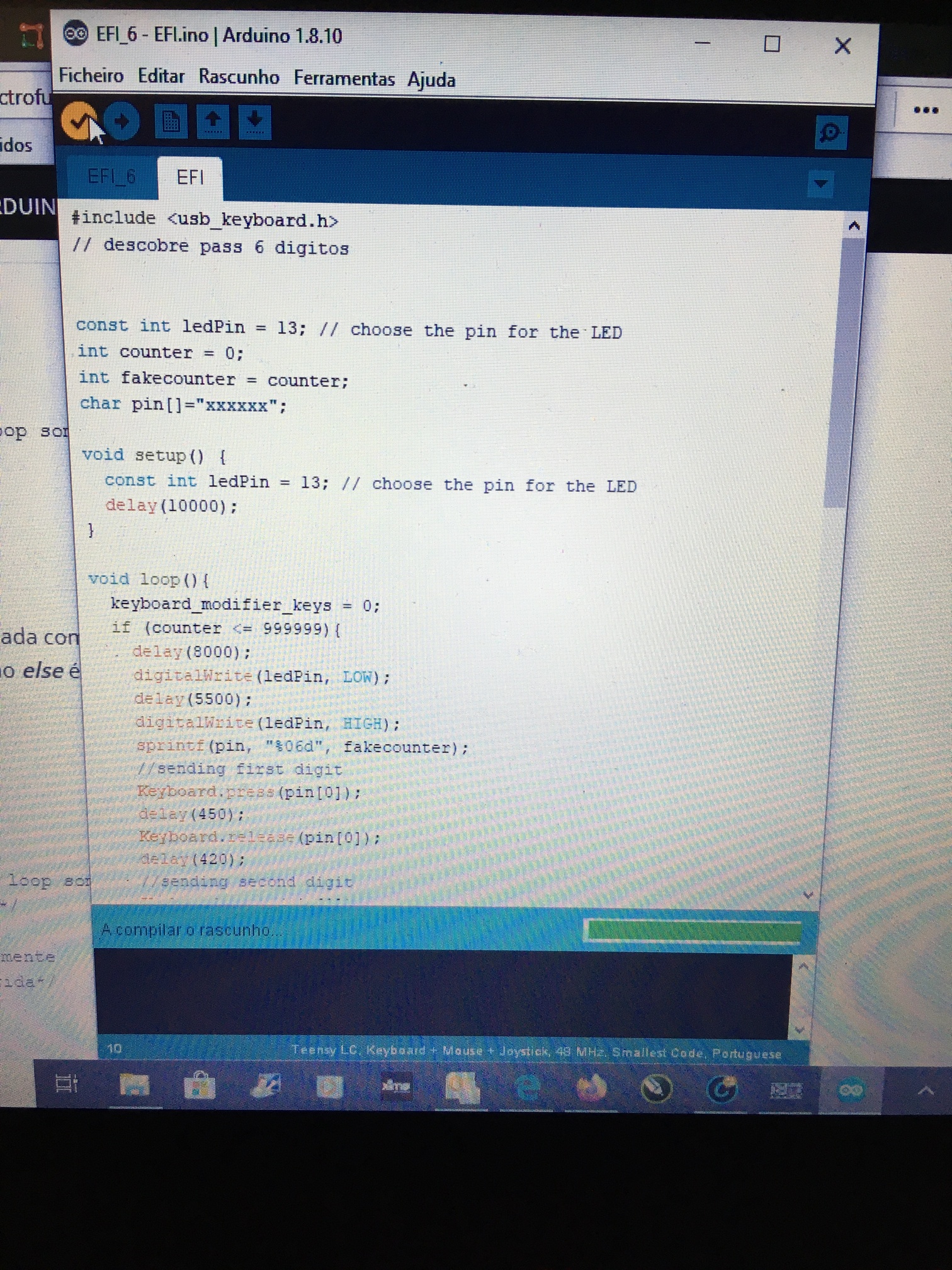Click the Verify (checkmark) button
The height and width of the screenshot is (1270, 952).
point(78,121)
